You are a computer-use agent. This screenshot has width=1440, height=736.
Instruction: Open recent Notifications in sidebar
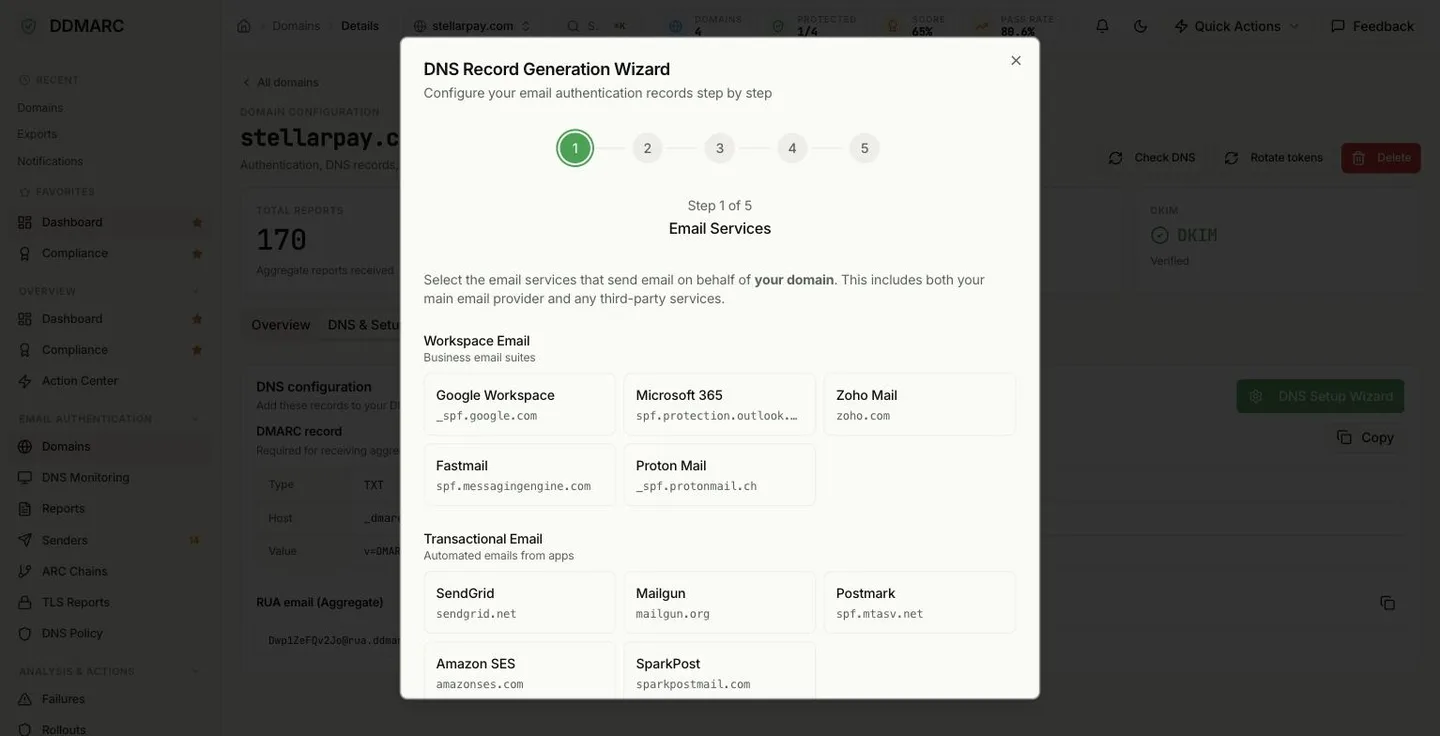[50, 161]
